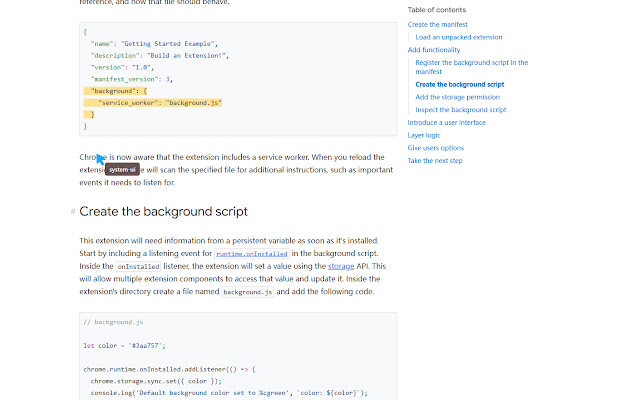Click the '// background.js' comment line
Screen dimensions: 640x400
coord(113,322)
